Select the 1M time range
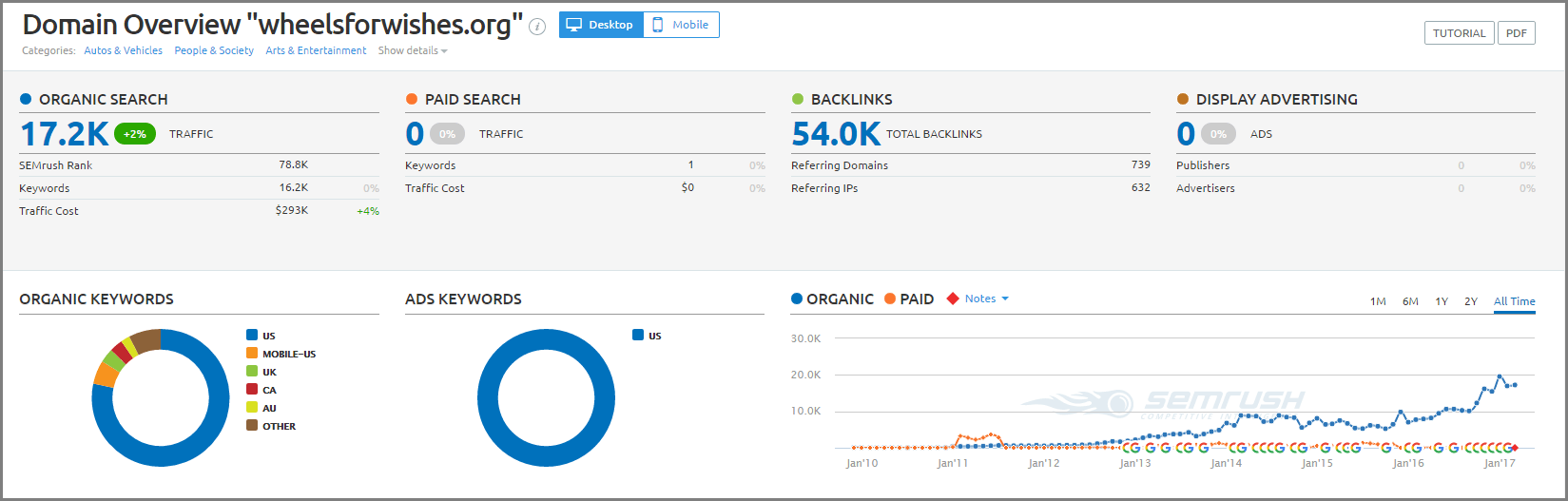Screen dimensions: 1568x501 (1378, 301)
